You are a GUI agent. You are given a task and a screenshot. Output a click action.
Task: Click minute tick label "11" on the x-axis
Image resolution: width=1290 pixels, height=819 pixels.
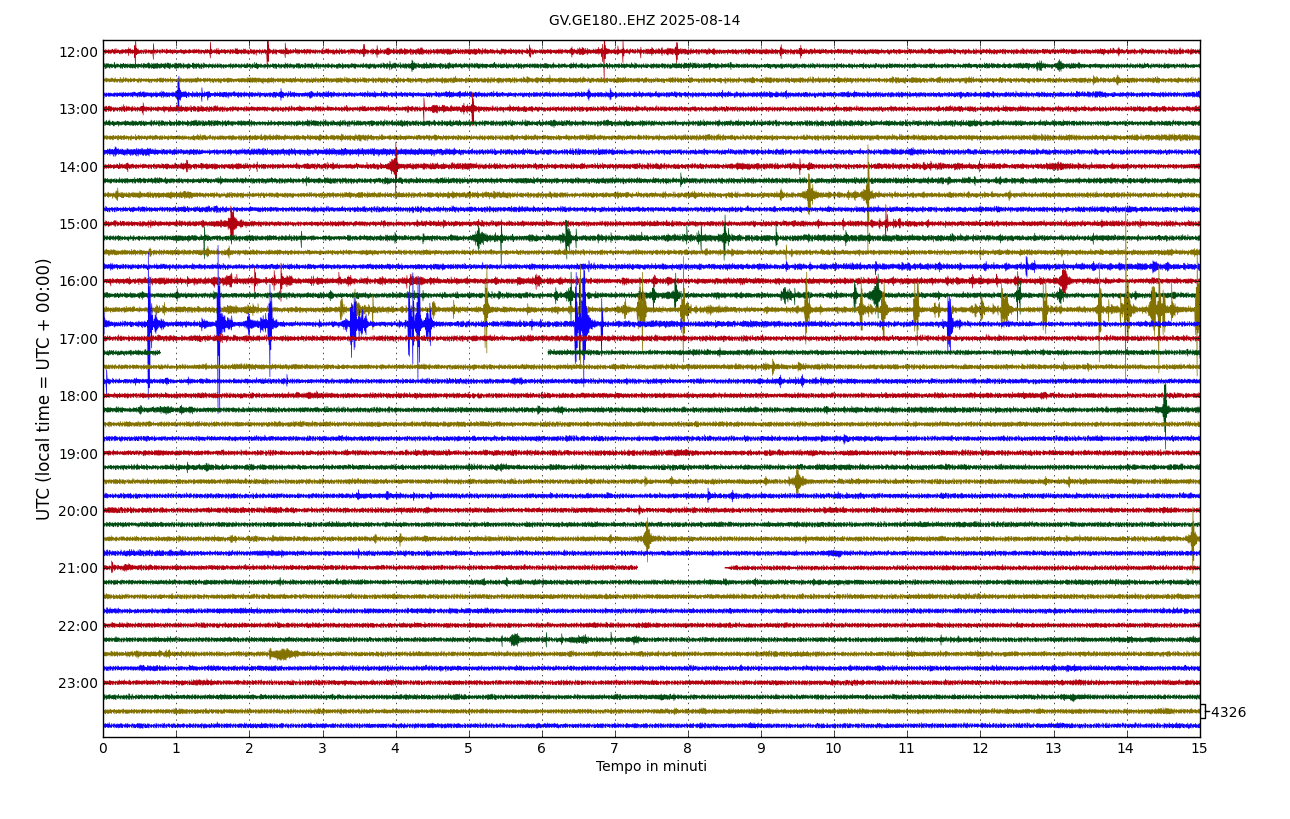click(x=907, y=748)
